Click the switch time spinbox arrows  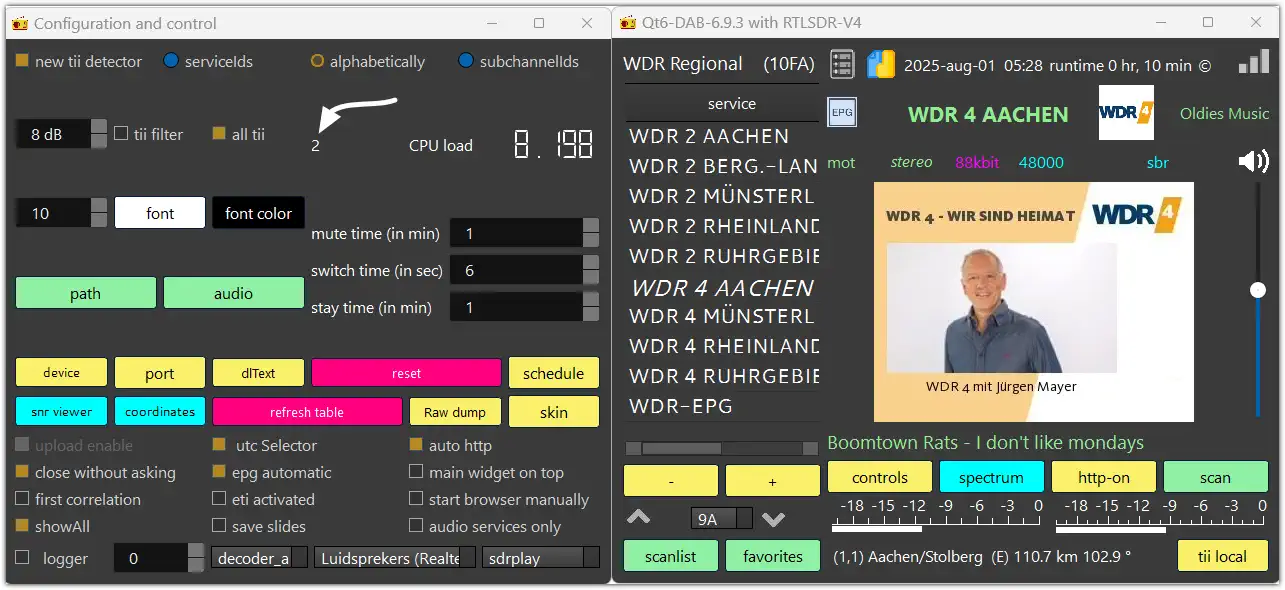591,270
